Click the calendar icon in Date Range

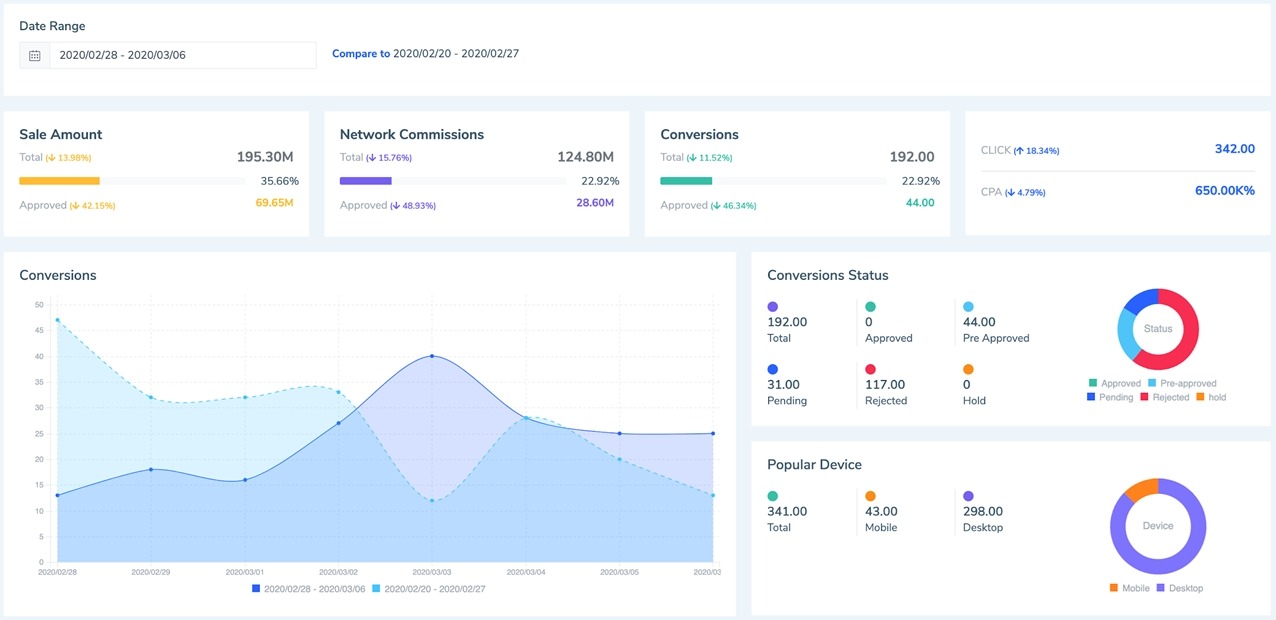[x=35, y=56]
